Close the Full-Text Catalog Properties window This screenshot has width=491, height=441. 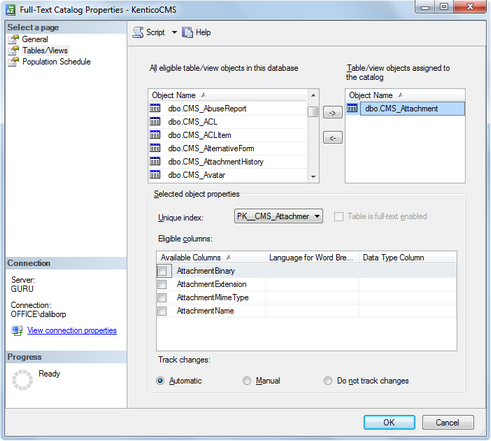[470, 7]
